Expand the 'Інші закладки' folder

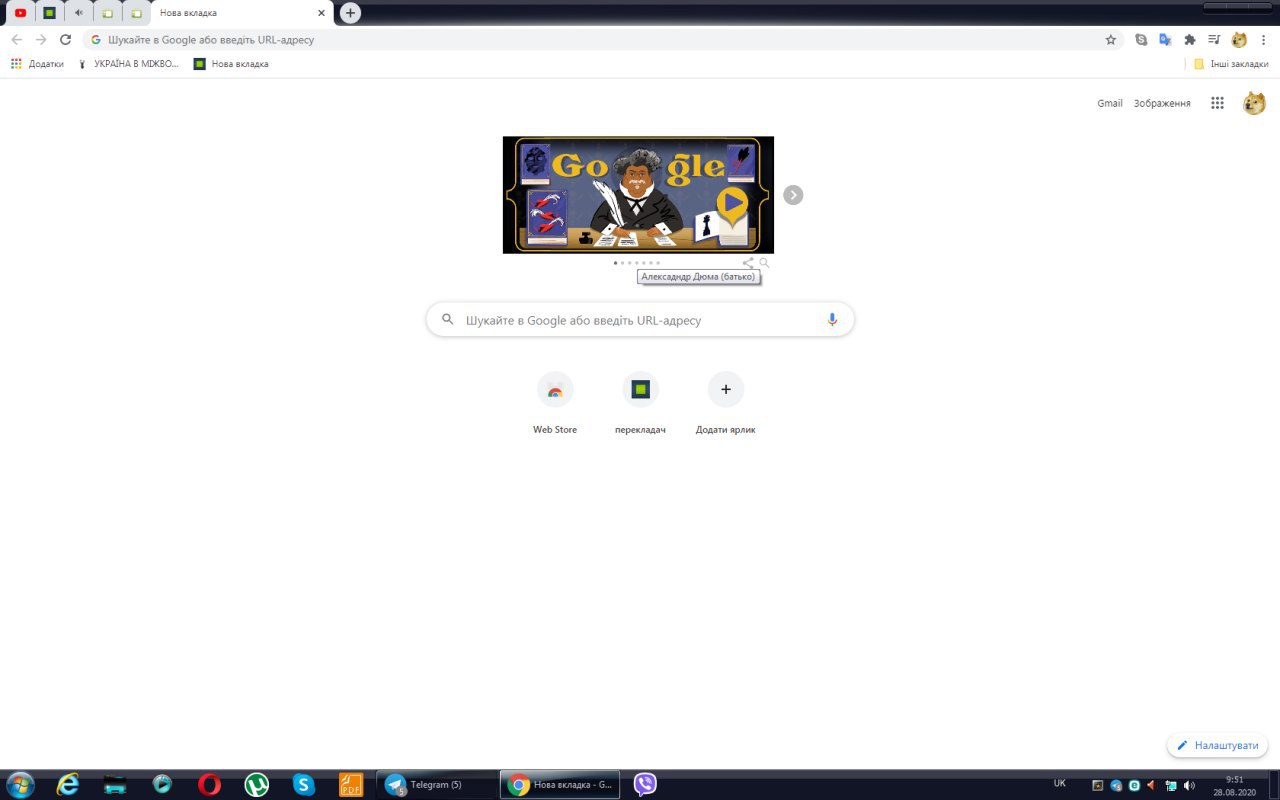click(x=1231, y=64)
